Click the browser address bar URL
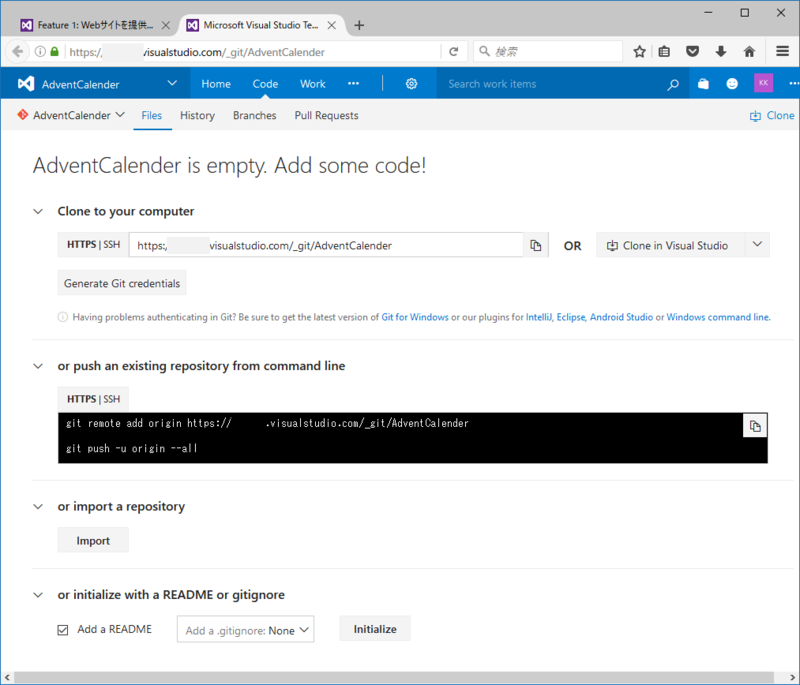The height and width of the screenshot is (685, 800). [253, 52]
